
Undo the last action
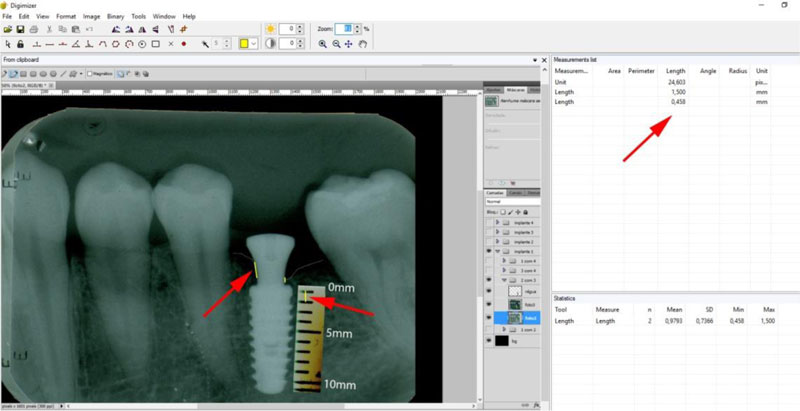click(x=89, y=29)
